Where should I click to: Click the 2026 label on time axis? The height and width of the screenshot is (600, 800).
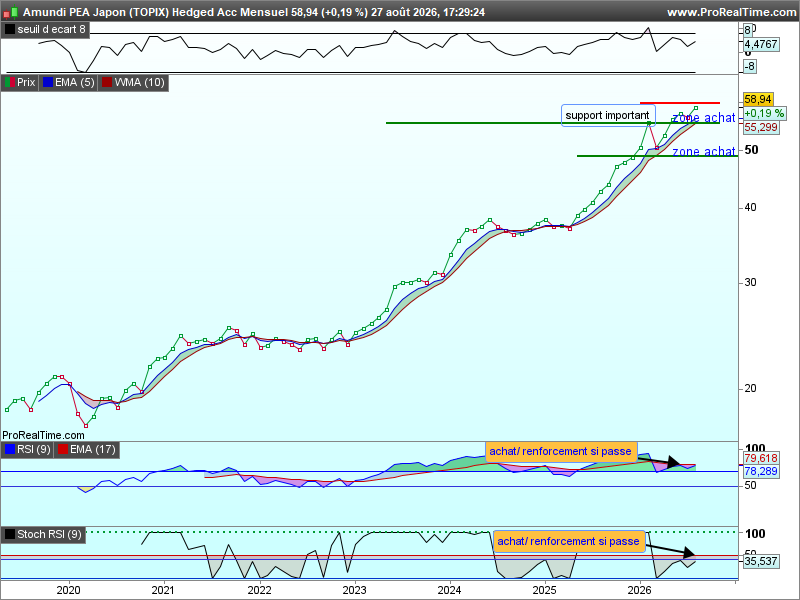(639, 590)
